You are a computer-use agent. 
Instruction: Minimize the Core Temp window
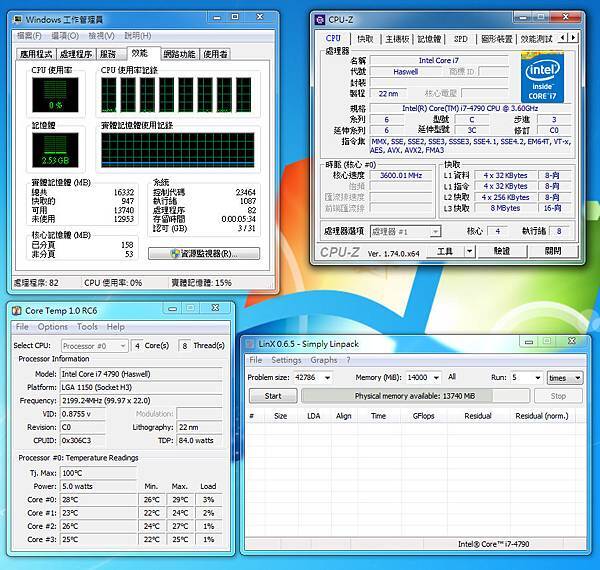173,308
